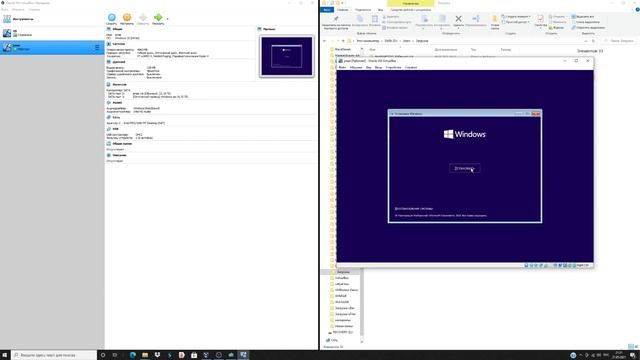Click Explorer Up-one-level arrow

point(343,41)
